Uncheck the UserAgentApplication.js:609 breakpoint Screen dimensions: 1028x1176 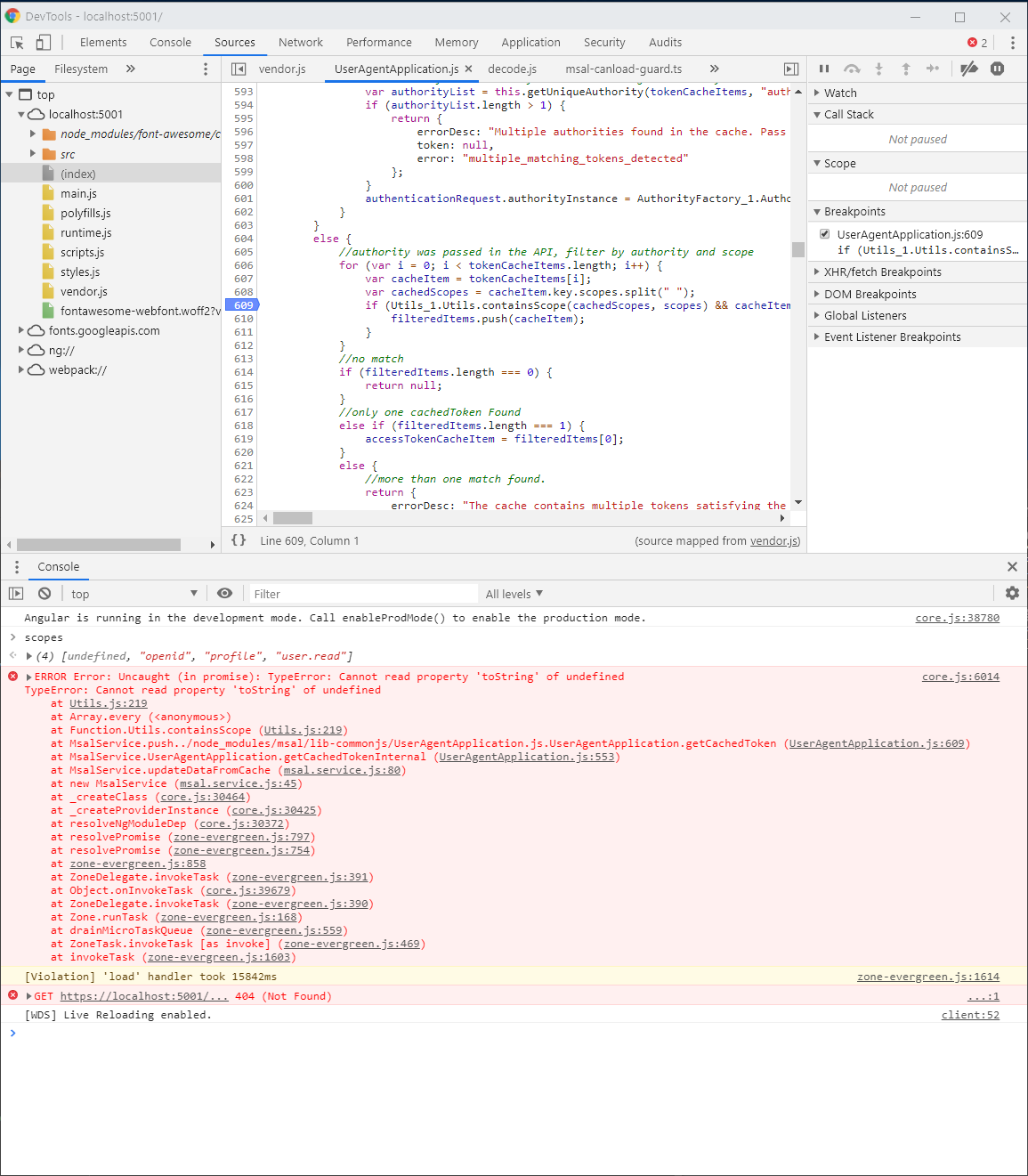[824, 234]
